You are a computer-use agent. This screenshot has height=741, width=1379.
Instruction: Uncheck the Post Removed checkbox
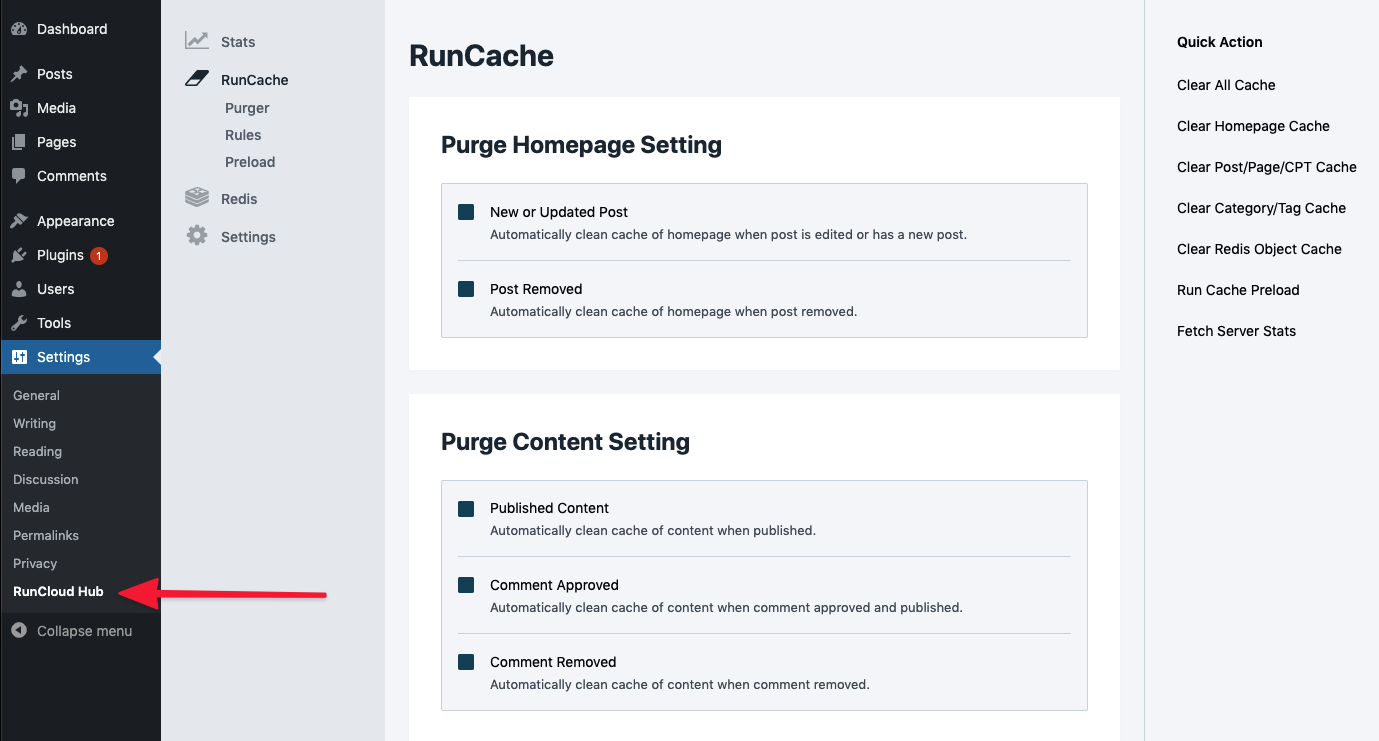[466, 289]
